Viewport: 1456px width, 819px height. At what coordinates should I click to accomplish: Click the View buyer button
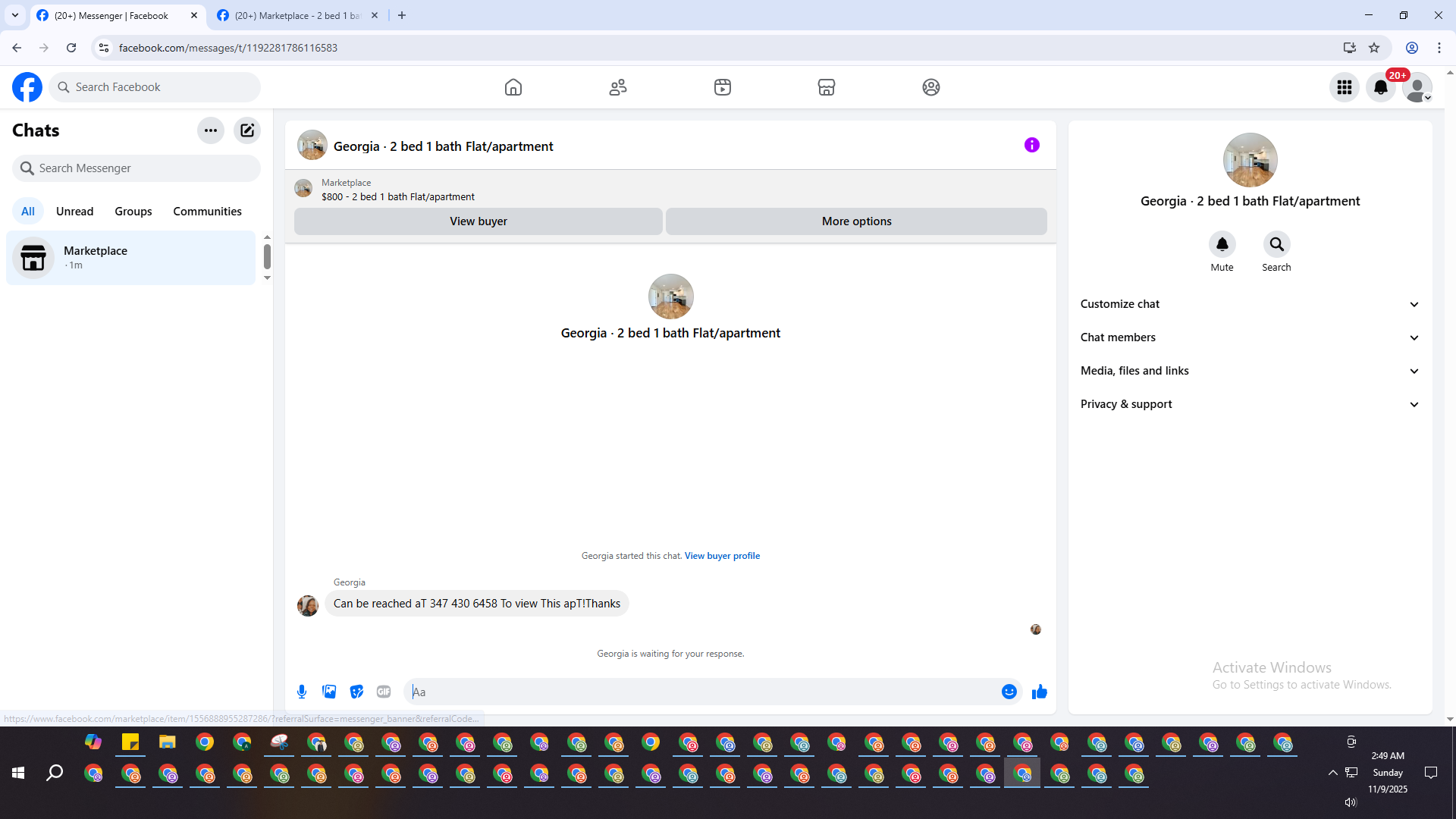click(478, 221)
